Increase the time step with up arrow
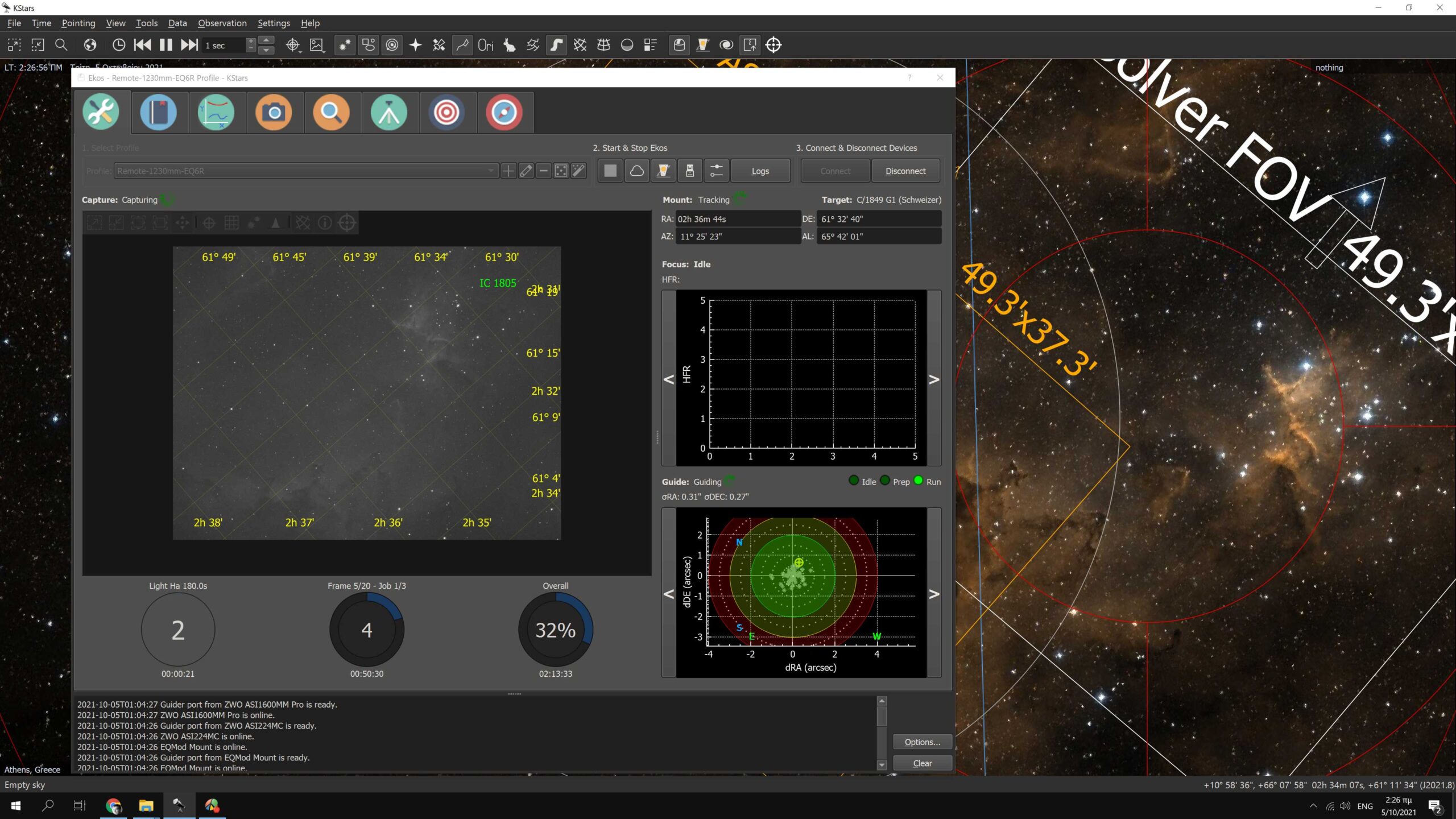This screenshot has height=819, width=1456. (266, 40)
